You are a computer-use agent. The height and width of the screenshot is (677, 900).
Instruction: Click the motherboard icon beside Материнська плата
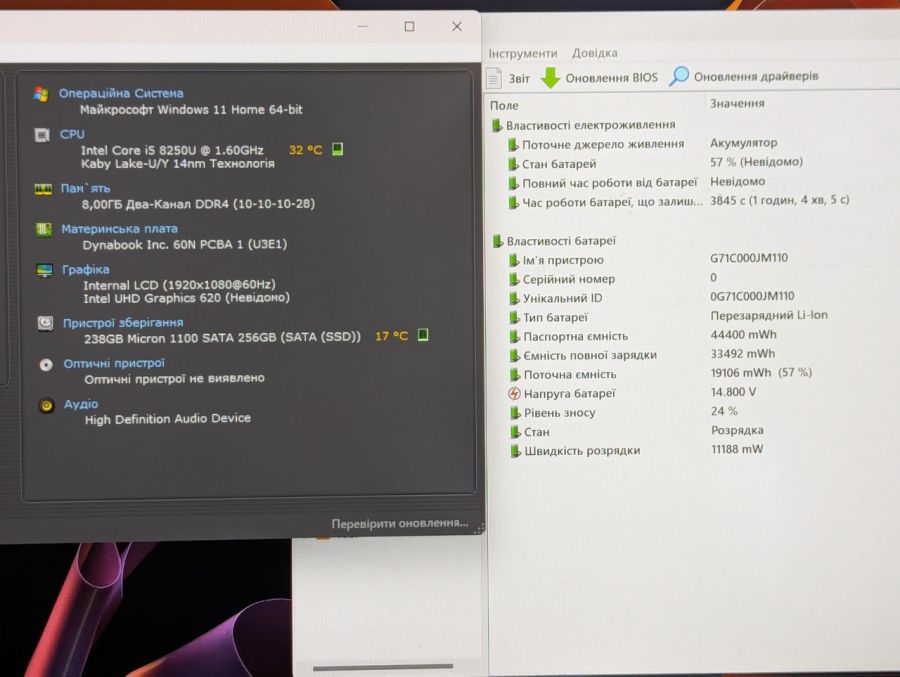coord(44,230)
